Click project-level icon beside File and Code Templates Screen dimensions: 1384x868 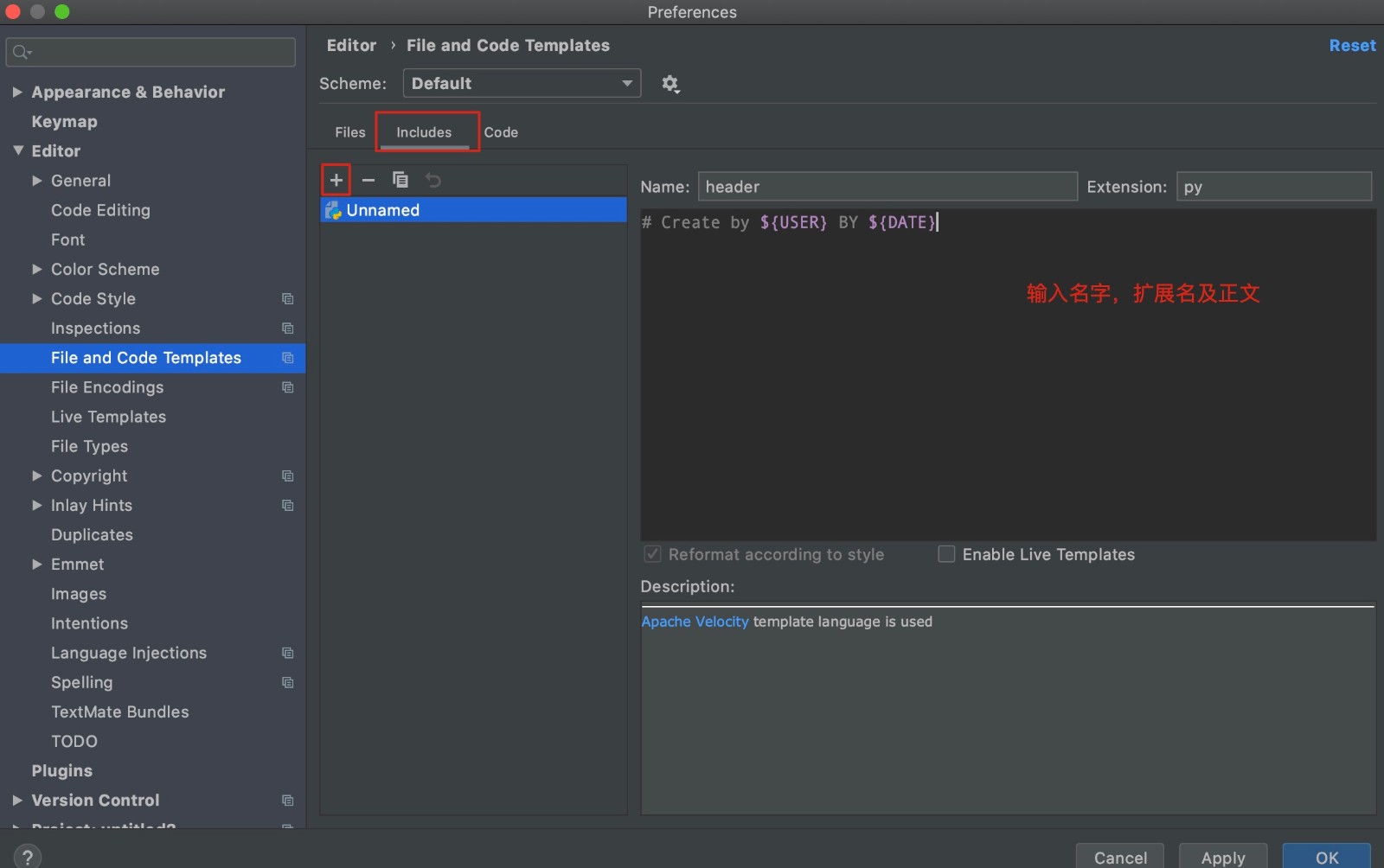click(x=288, y=358)
